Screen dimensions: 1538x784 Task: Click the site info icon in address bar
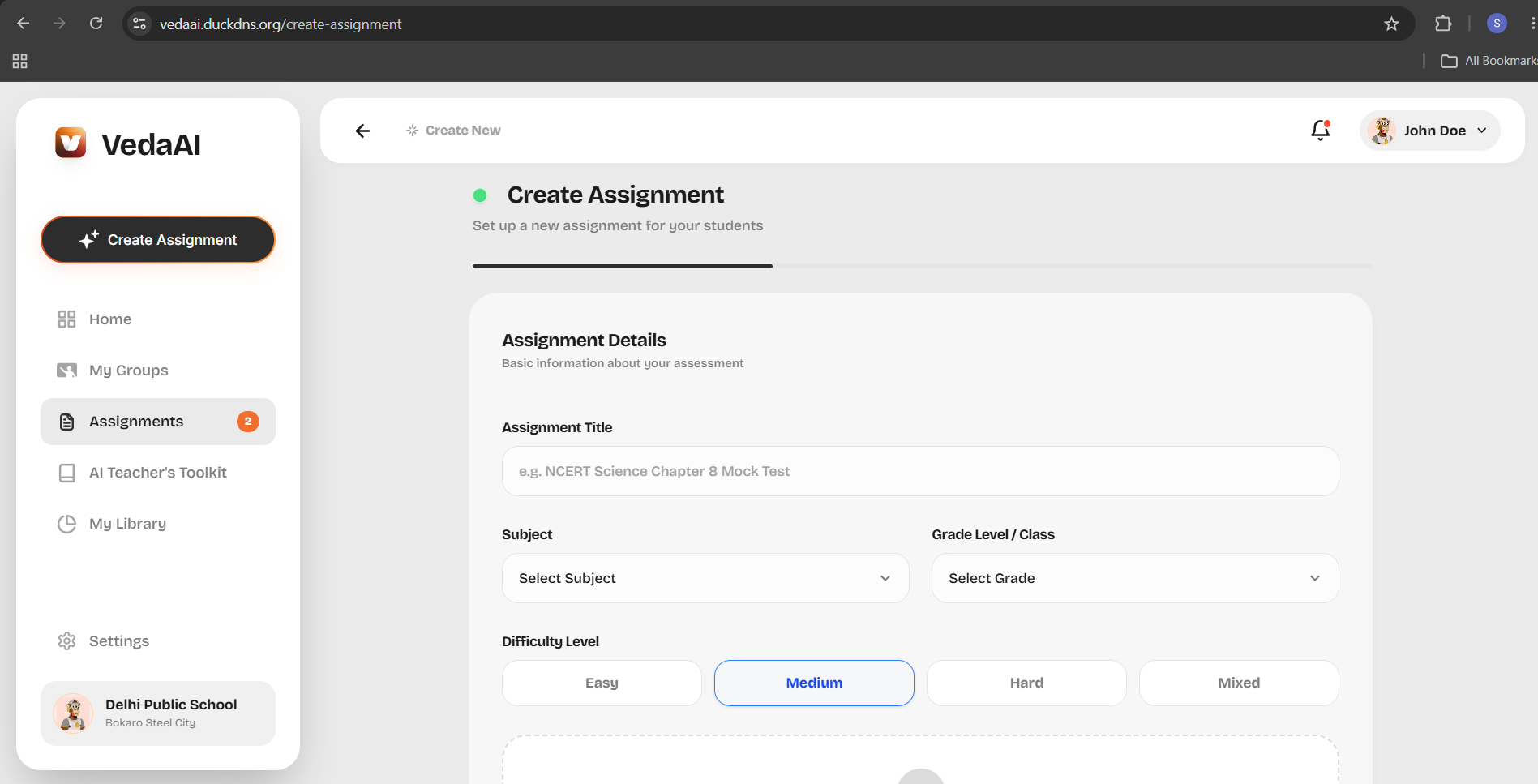point(139,24)
